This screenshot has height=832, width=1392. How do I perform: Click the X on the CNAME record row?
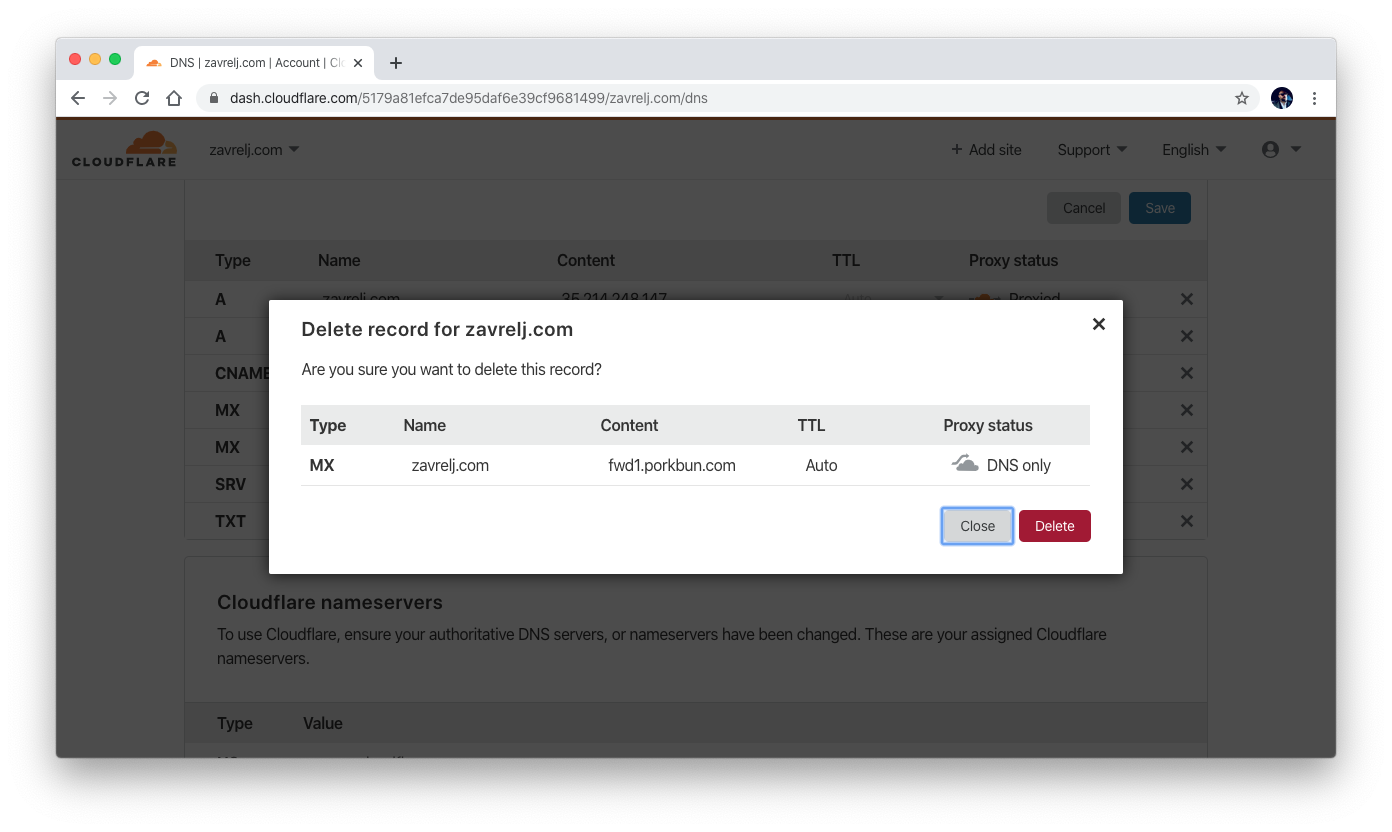[1187, 373]
